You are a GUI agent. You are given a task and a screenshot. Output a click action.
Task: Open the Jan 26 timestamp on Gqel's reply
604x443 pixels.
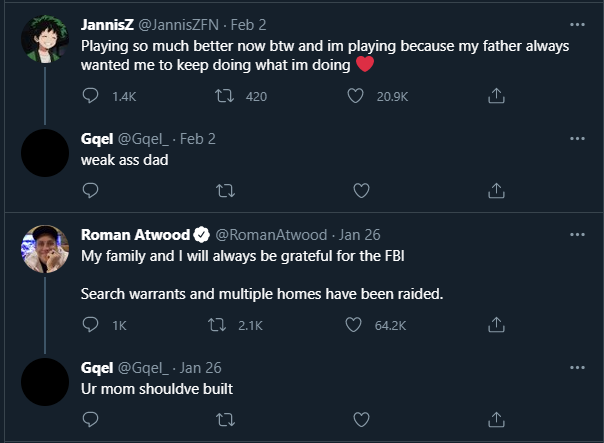(x=203, y=367)
